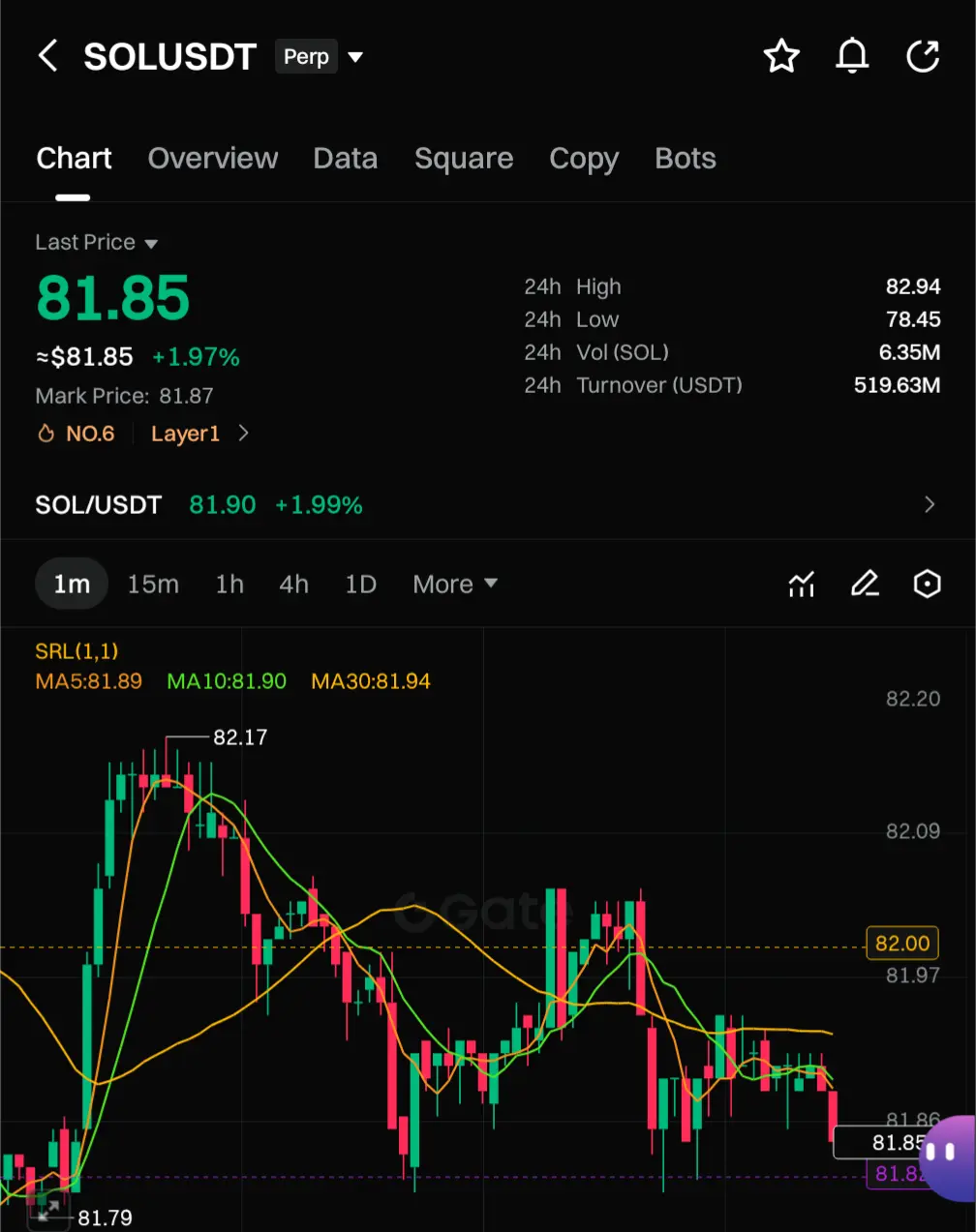The image size is (976, 1232).
Task: Open the Square tab
Action: click(x=464, y=158)
